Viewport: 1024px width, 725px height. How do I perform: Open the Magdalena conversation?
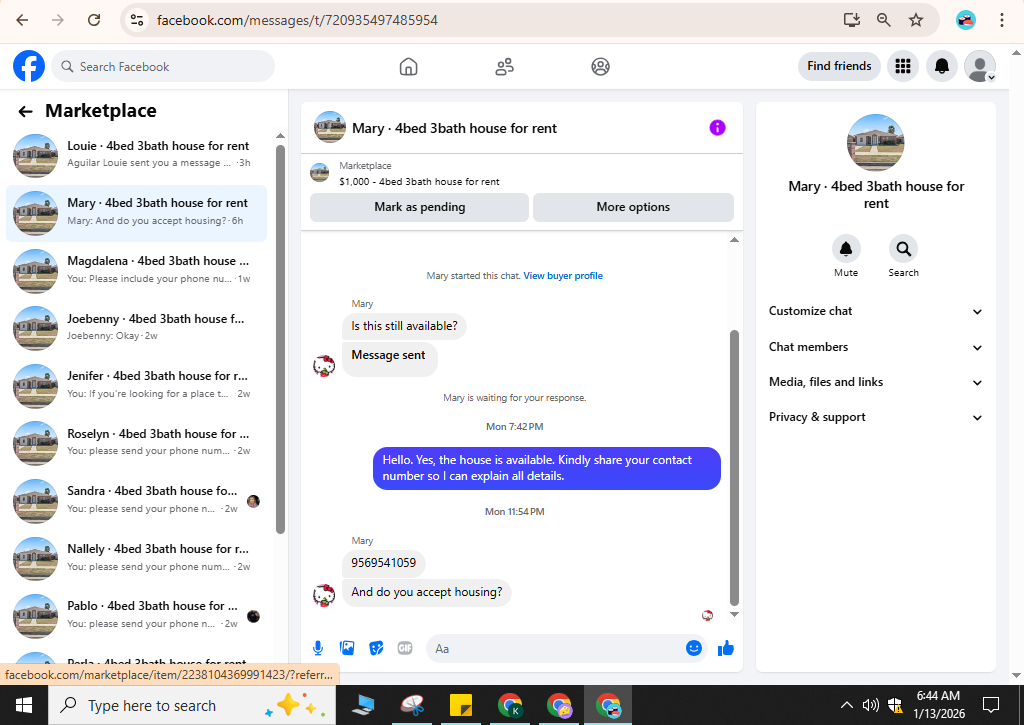[136, 270]
